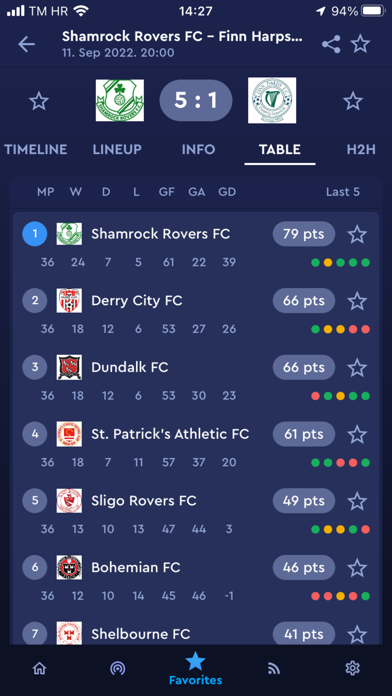Image resolution: width=392 pixels, height=696 pixels.
Task: Tap the Finn Harps crest in score header
Action: (x=272, y=100)
